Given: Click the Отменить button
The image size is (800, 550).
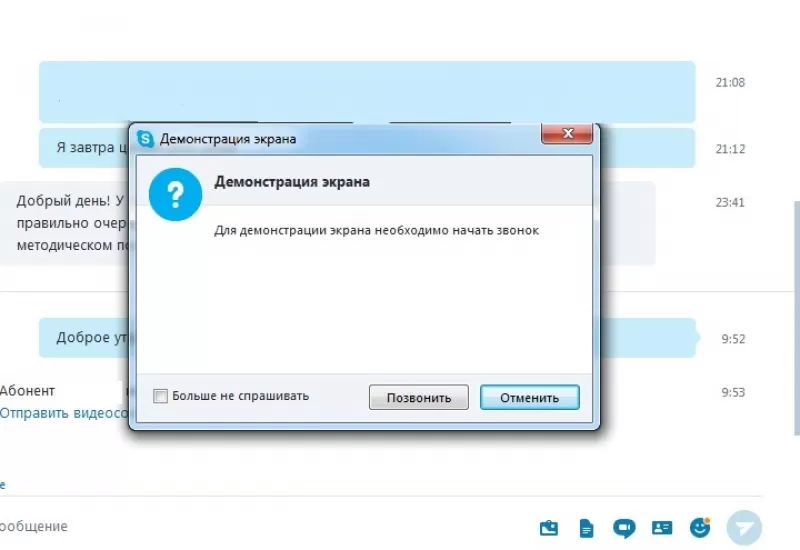Looking at the screenshot, I should (x=530, y=397).
